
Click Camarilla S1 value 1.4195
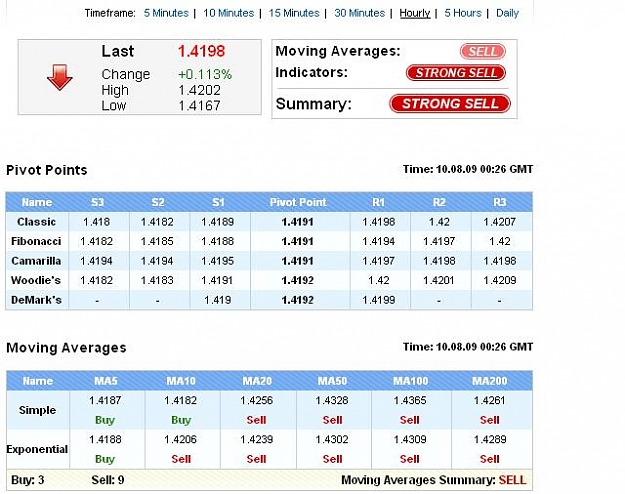click(218, 261)
